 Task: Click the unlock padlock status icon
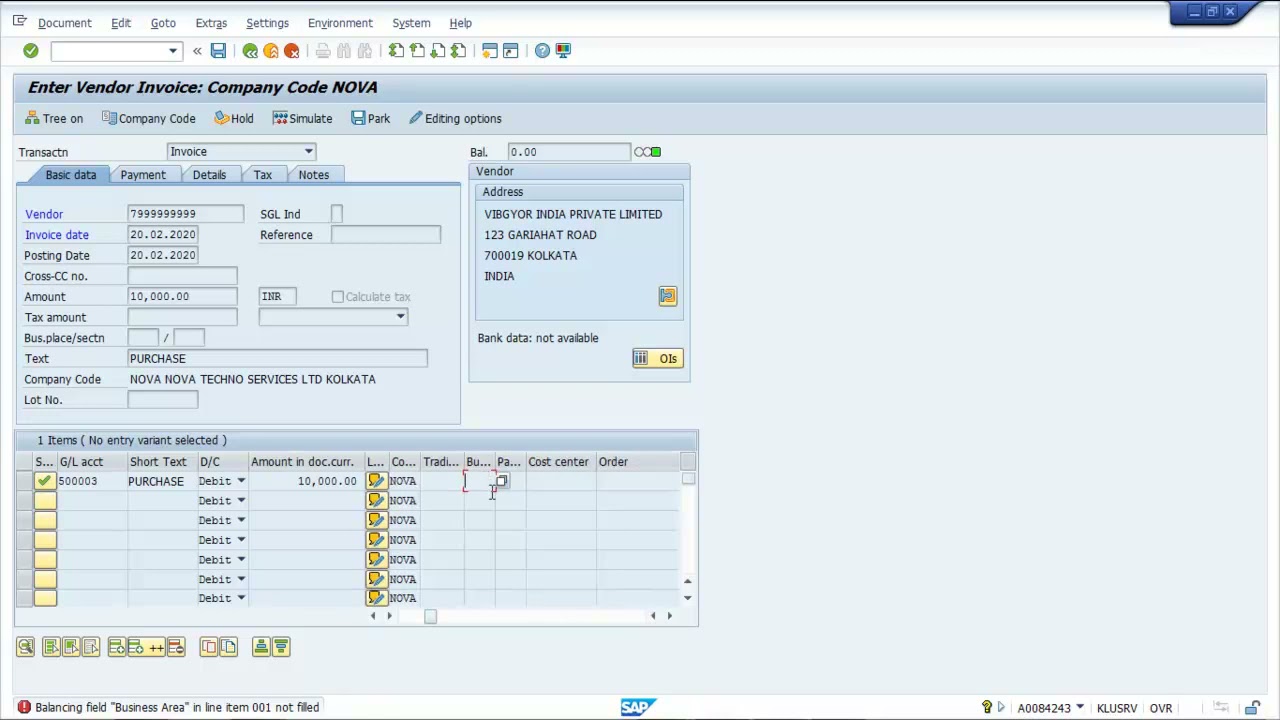pyautogui.click(x=1252, y=708)
